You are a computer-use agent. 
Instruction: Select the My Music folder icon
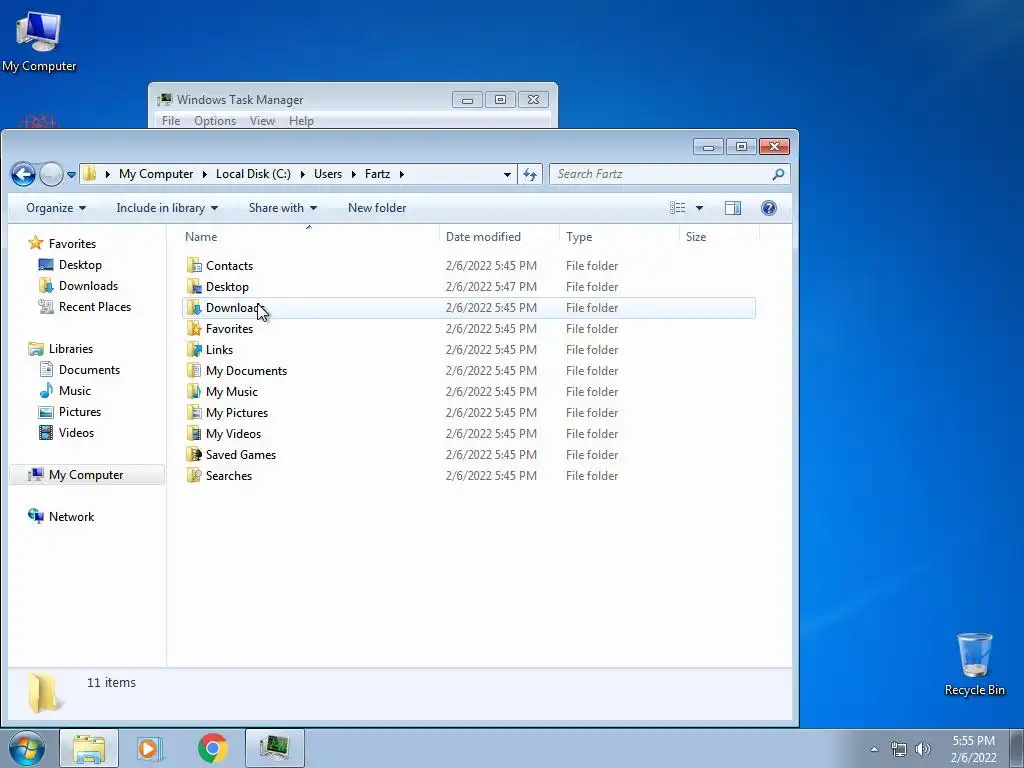(194, 391)
